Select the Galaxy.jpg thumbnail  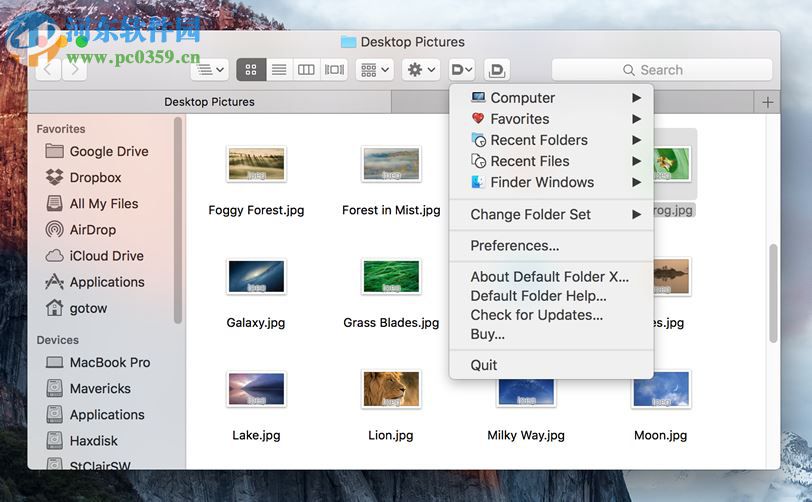pyautogui.click(x=256, y=276)
